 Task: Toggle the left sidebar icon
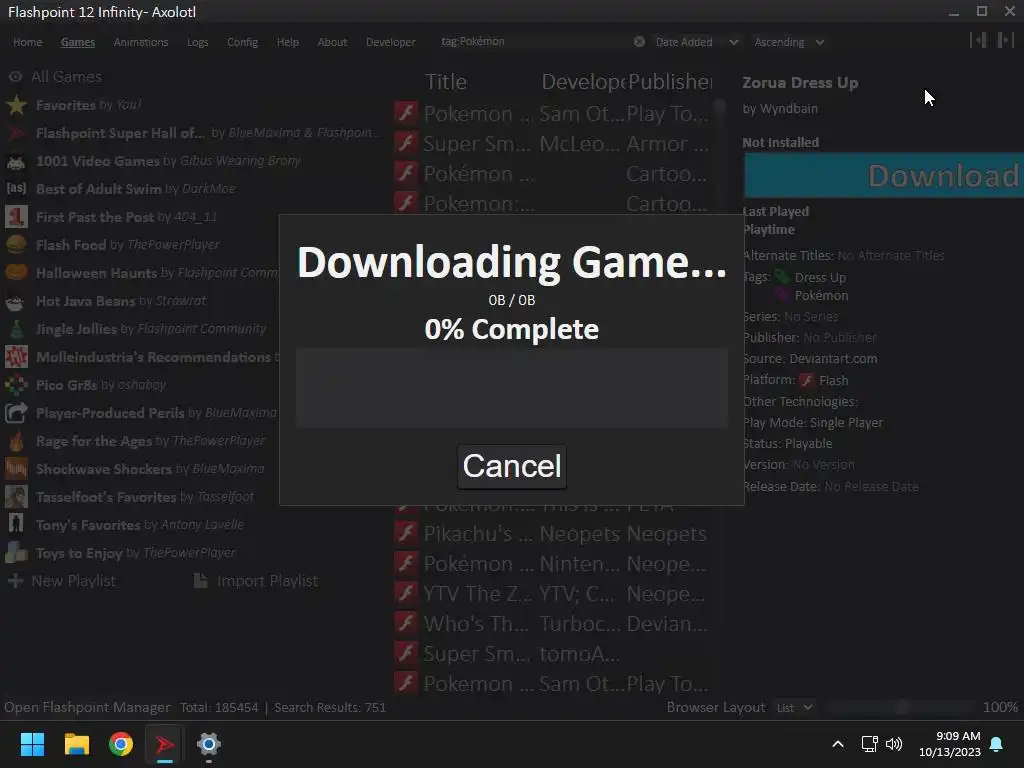[978, 40]
